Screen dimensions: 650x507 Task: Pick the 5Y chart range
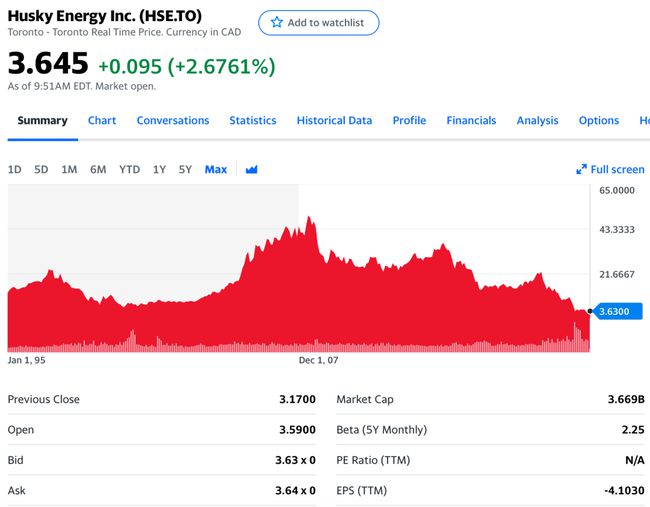(185, 169)
